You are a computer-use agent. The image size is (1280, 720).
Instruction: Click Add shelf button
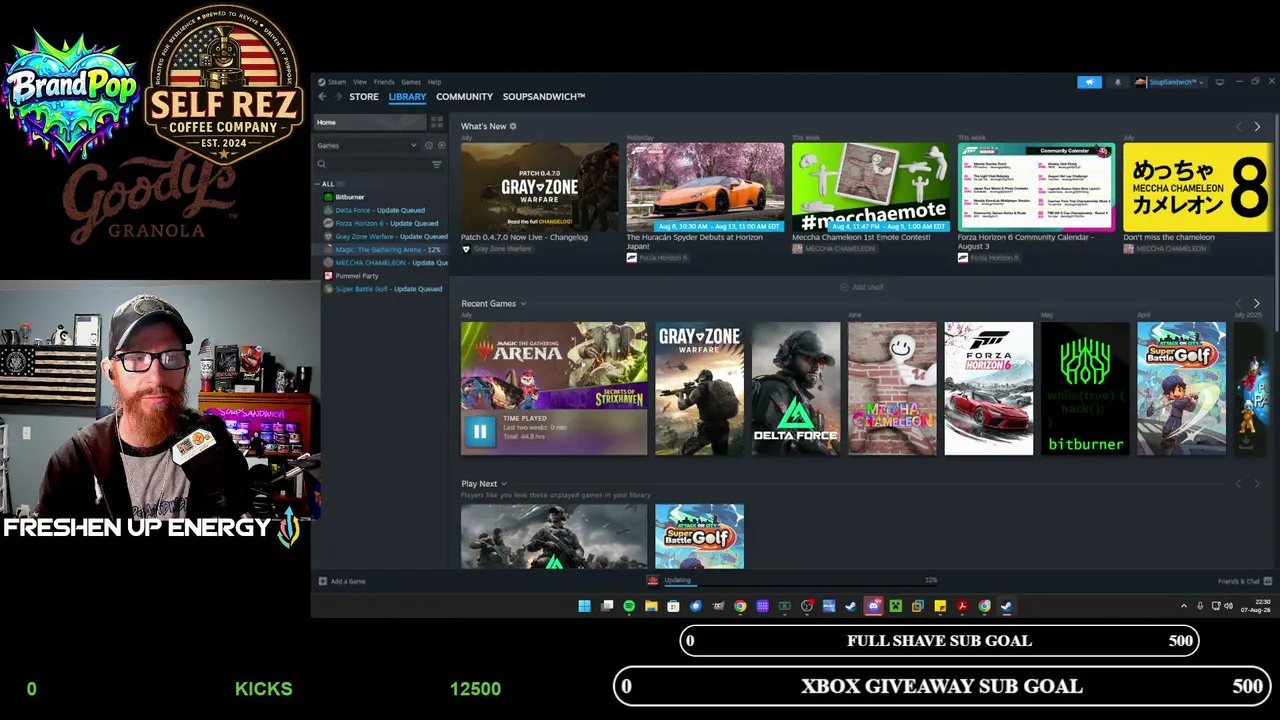(862, 288)
